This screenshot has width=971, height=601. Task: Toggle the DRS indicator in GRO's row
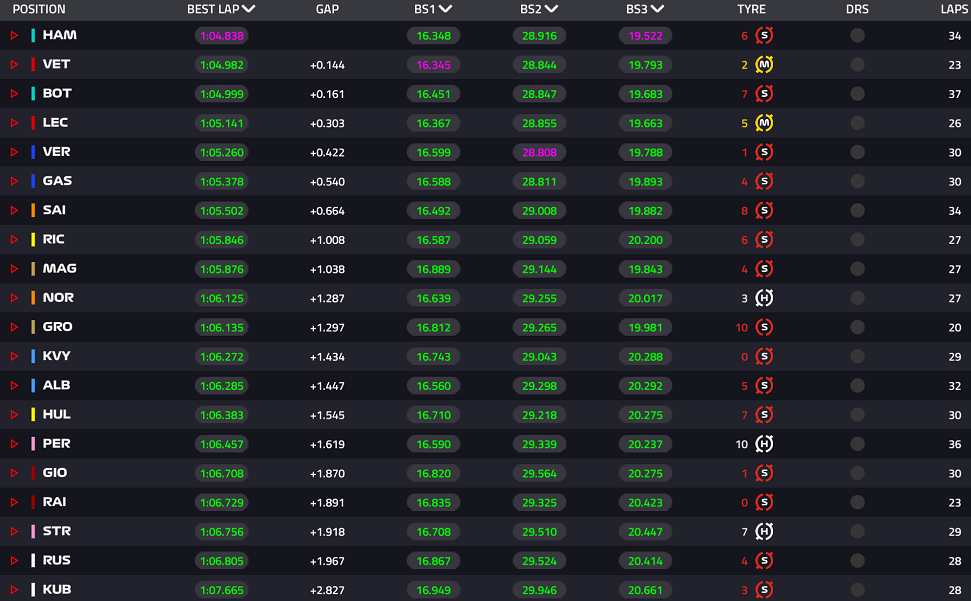tap(857, 327)
